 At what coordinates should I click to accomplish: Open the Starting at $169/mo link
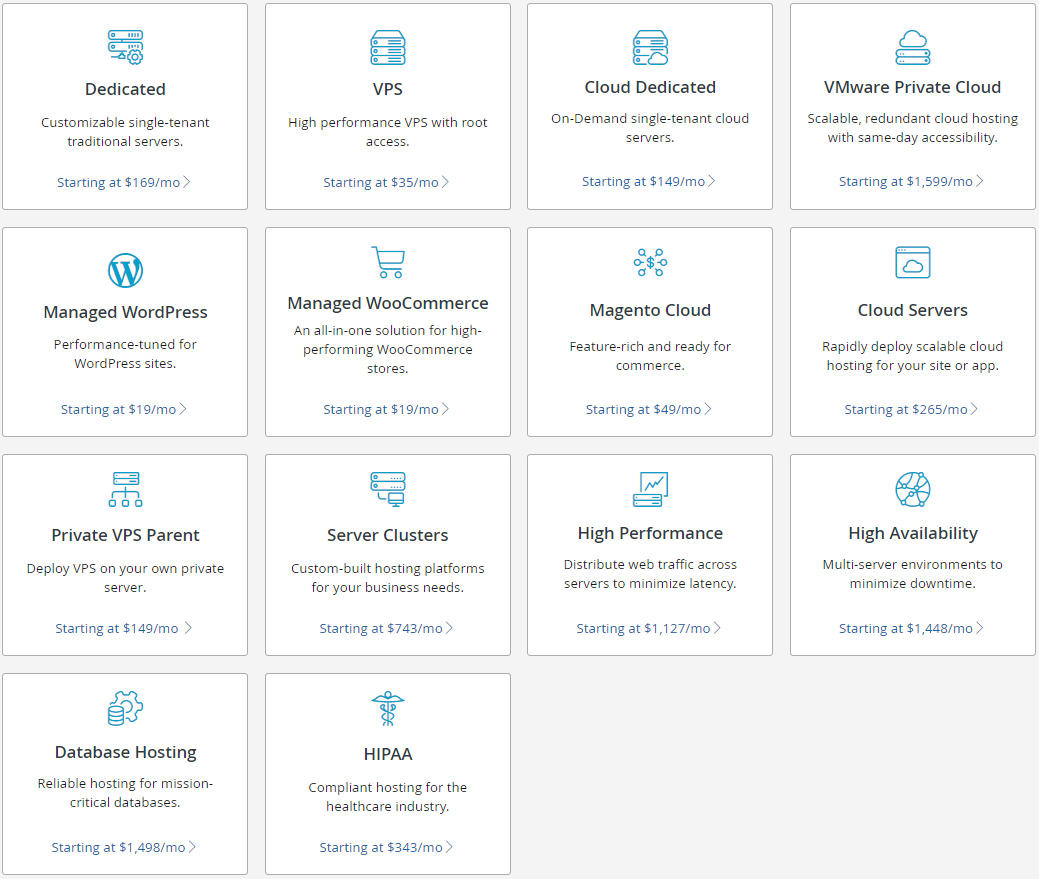(124, 182)
